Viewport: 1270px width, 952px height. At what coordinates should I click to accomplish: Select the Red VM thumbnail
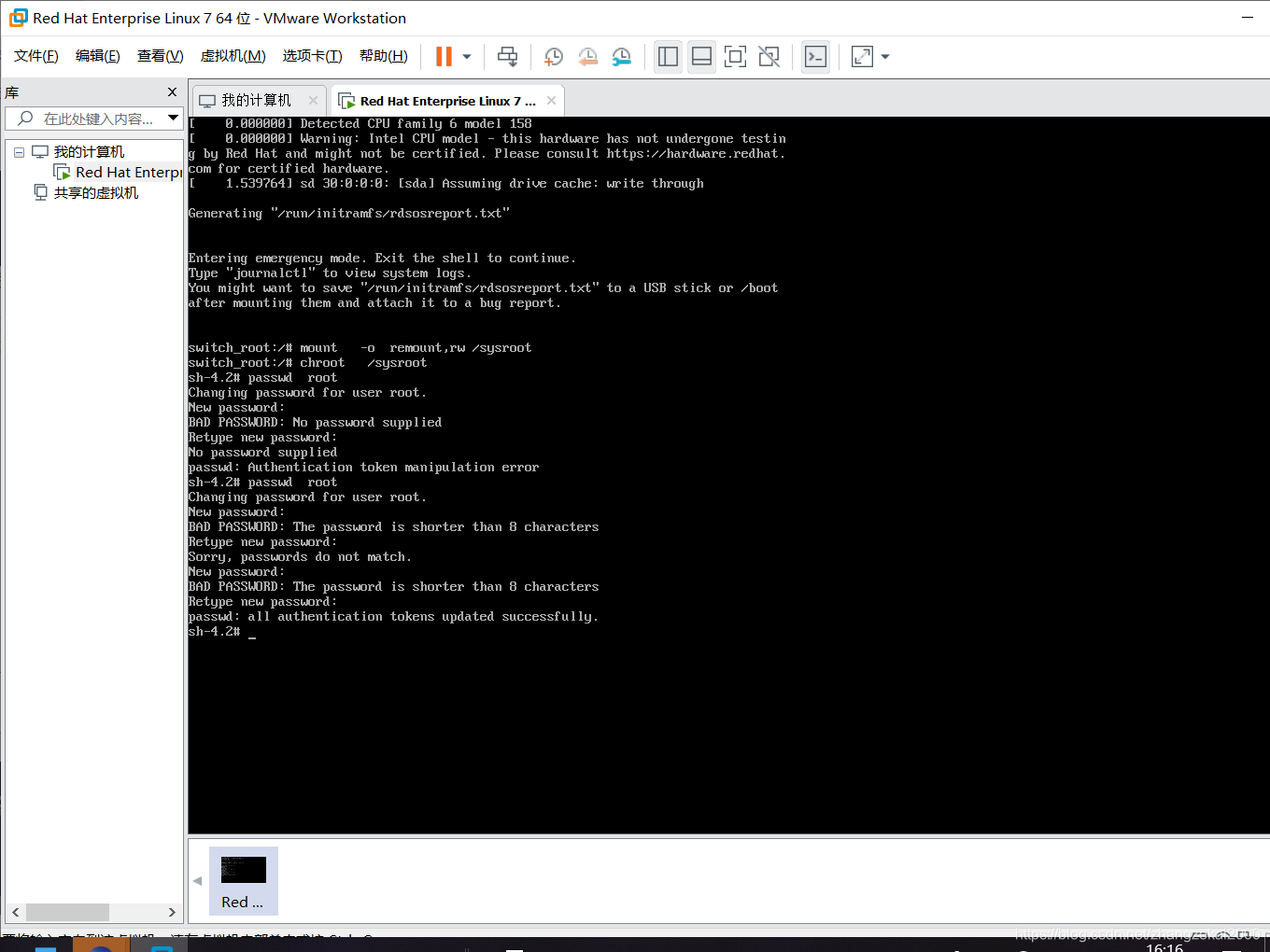(243, 881)
